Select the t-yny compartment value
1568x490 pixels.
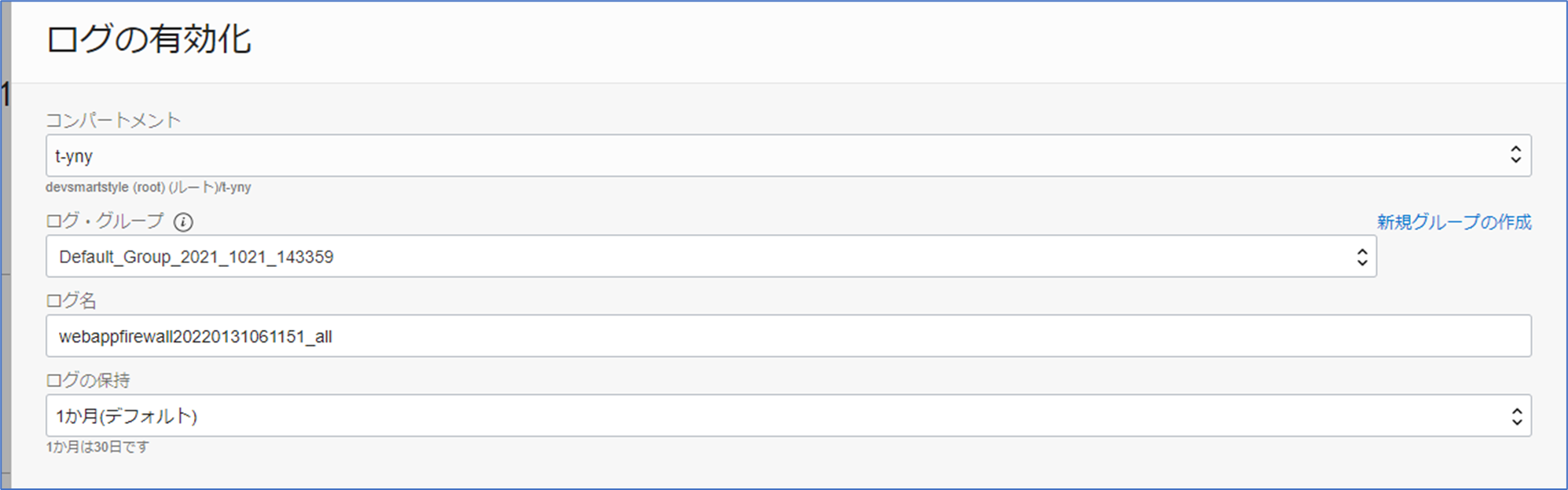(74, 156)
